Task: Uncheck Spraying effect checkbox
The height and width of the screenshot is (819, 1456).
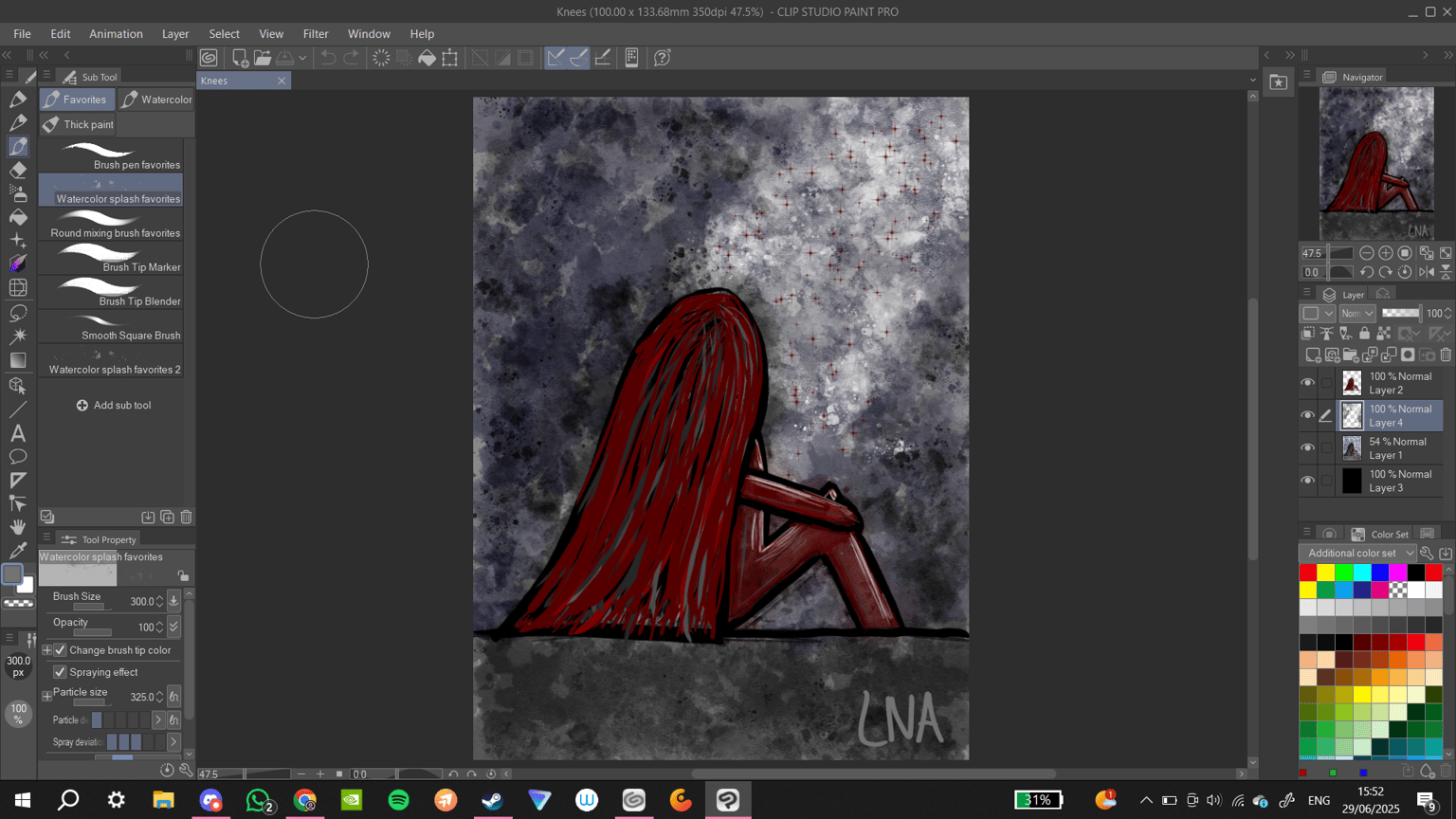Action: coord(60,672)
